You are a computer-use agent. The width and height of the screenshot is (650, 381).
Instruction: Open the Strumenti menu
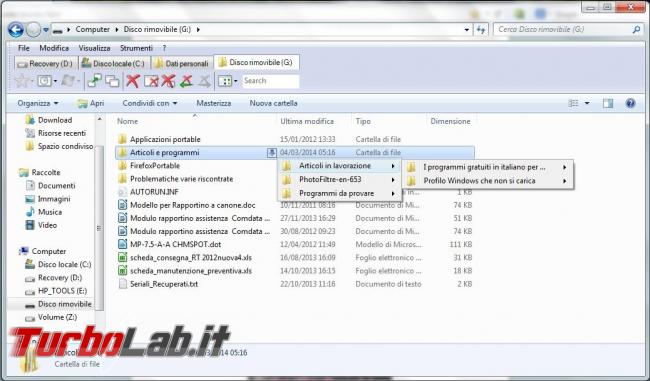tap(136, 48)
